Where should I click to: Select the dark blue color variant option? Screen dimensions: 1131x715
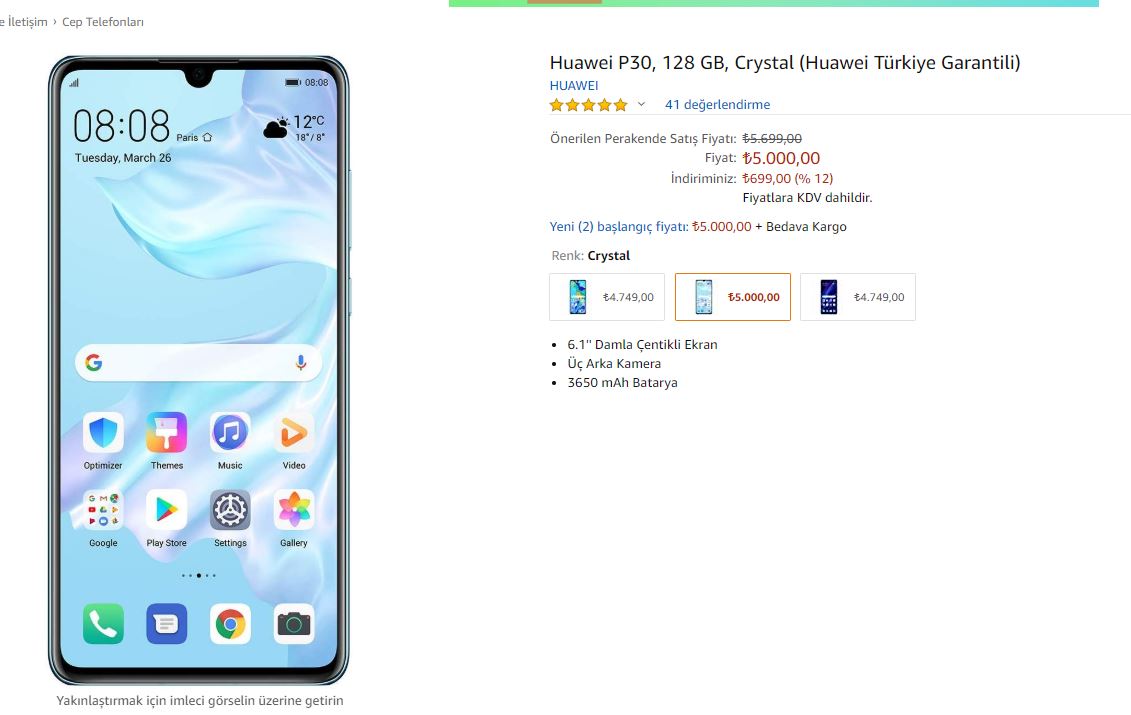coord(858,297)
